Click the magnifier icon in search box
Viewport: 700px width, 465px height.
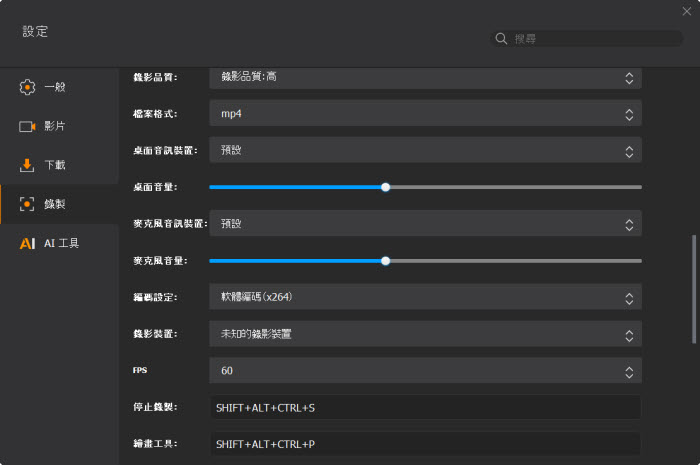click(501, 38)
